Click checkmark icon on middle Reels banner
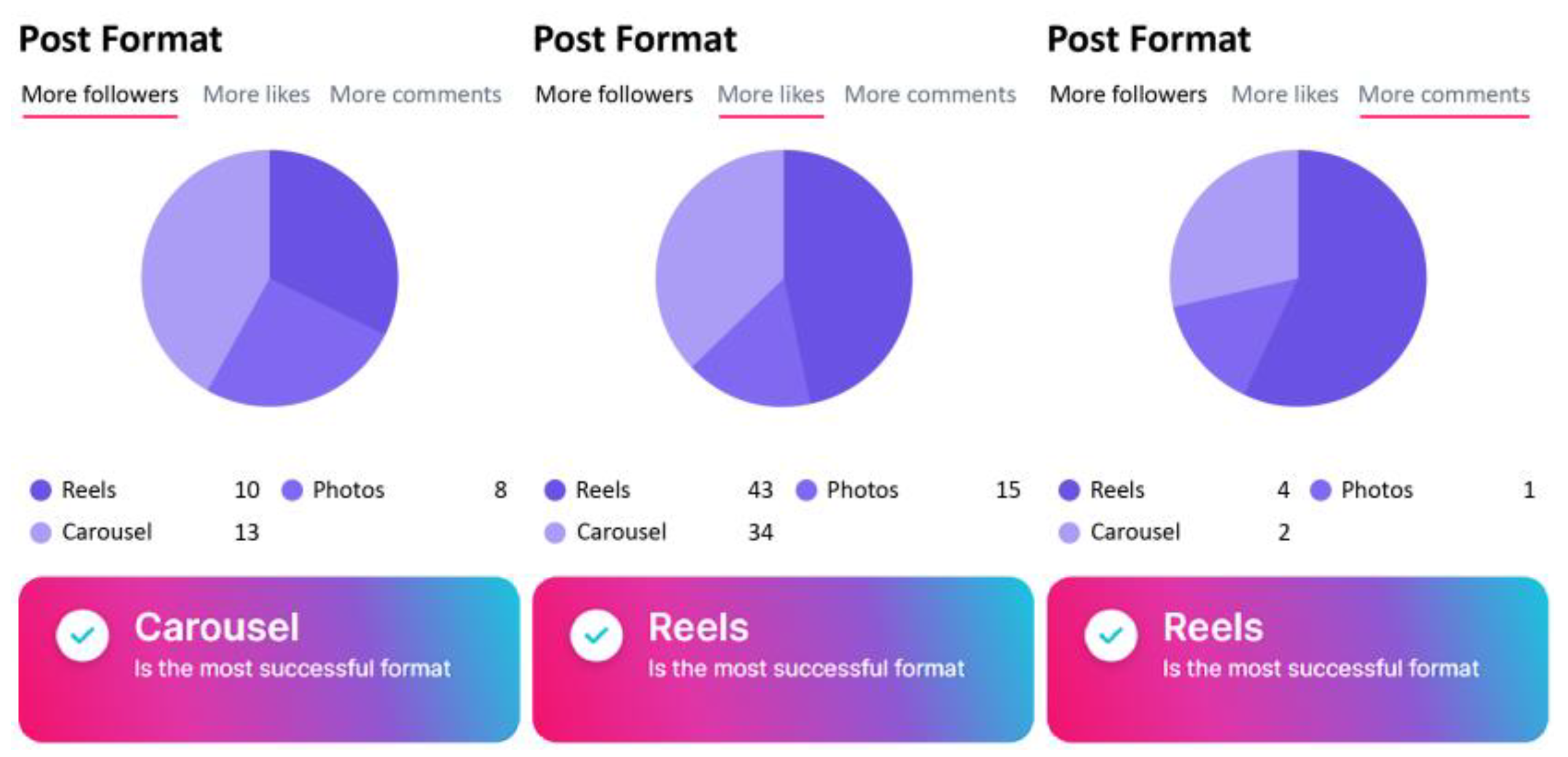Viewport: 1568px width, 757px height. tap(596, 635)
